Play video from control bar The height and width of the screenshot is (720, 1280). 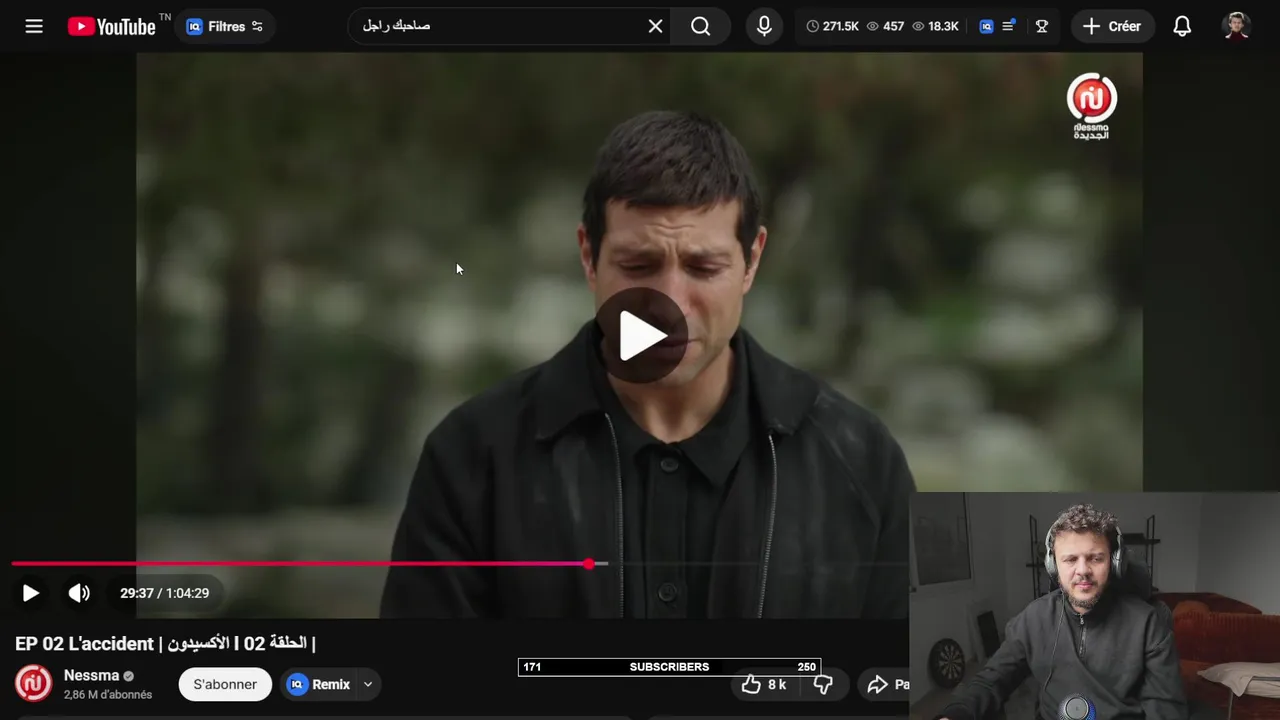(x=31, y=593)
